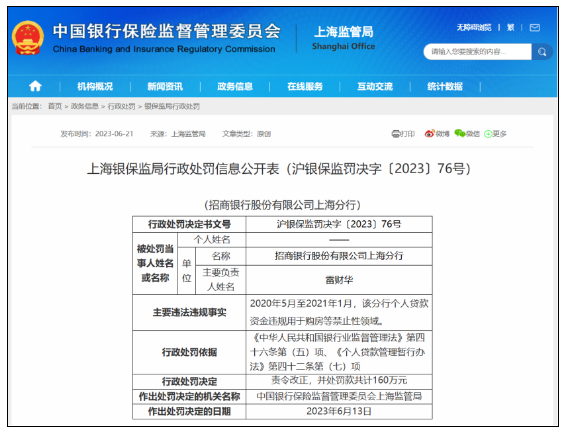The width and height of the screenshot is (564, 433).
Task: Click table cell 沪银保监罚决字〔2023〕76号
Action: [339, 224]
